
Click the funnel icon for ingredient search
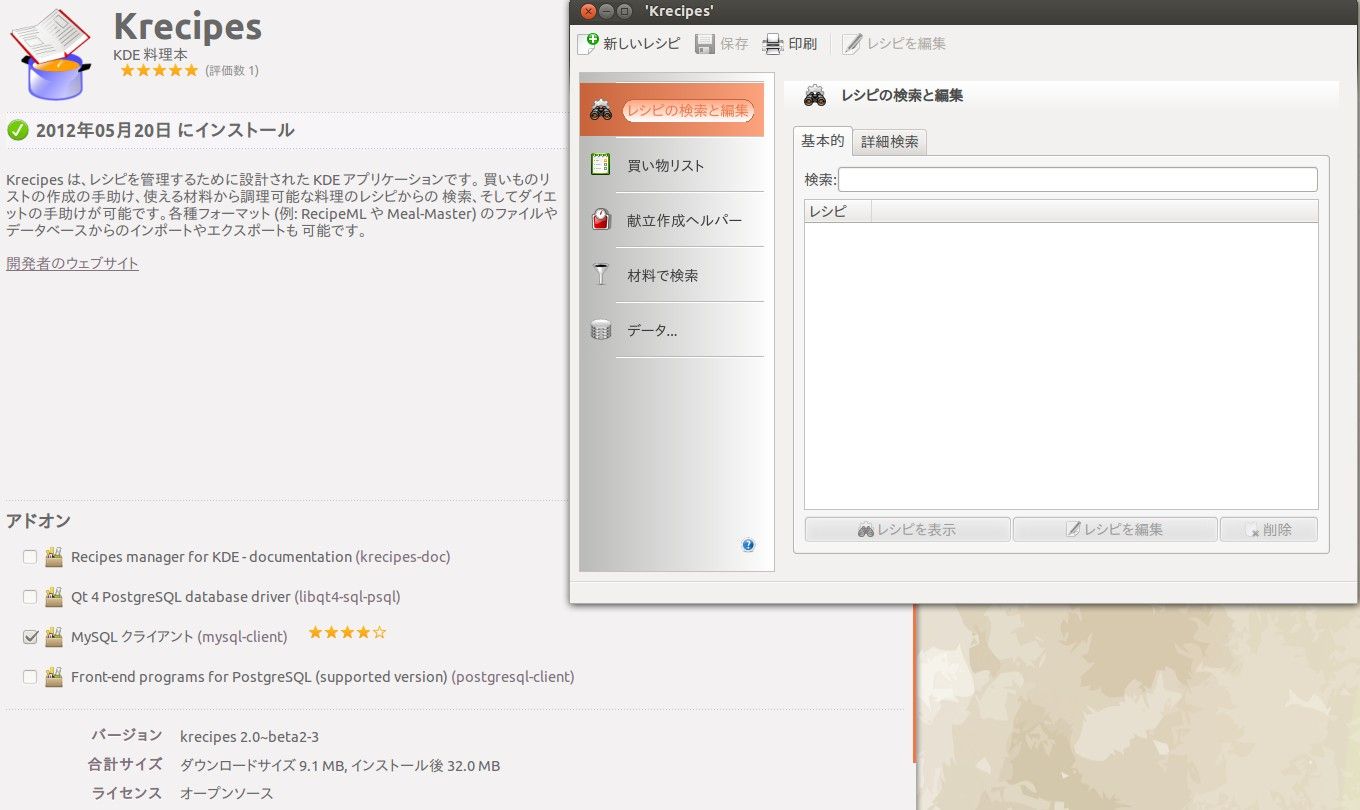coord(601,275)
